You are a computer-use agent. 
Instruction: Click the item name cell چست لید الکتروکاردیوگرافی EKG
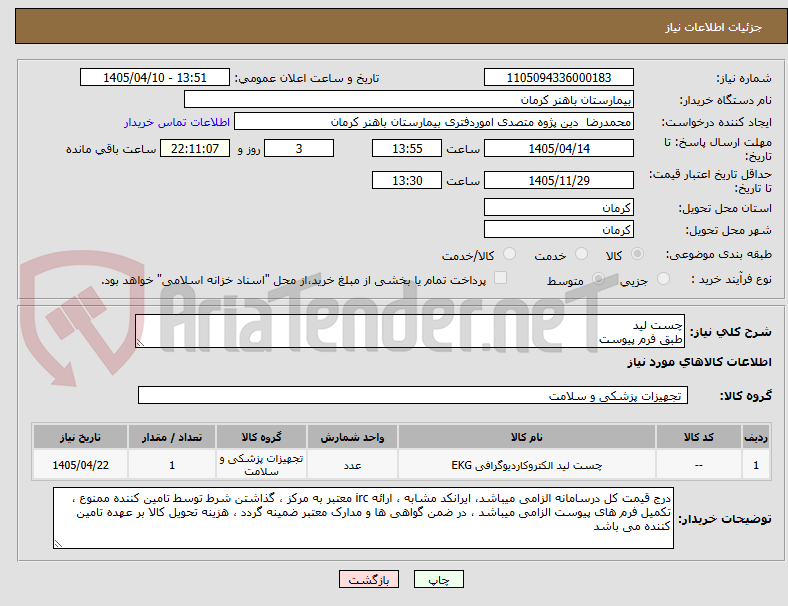(527, 465)
